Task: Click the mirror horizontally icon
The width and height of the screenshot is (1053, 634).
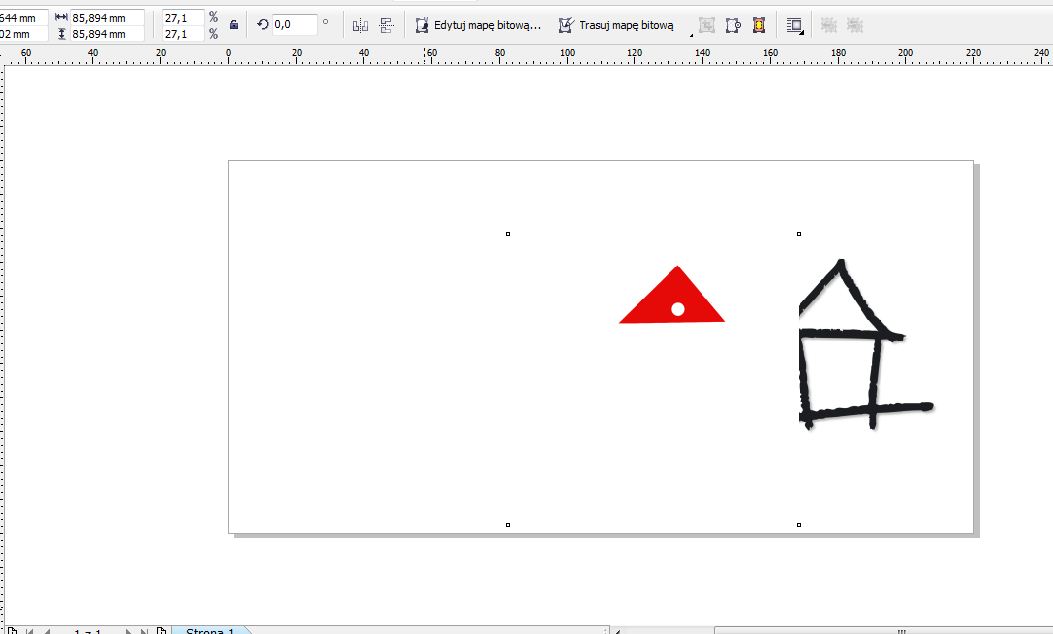Action: tap(361, 25)
